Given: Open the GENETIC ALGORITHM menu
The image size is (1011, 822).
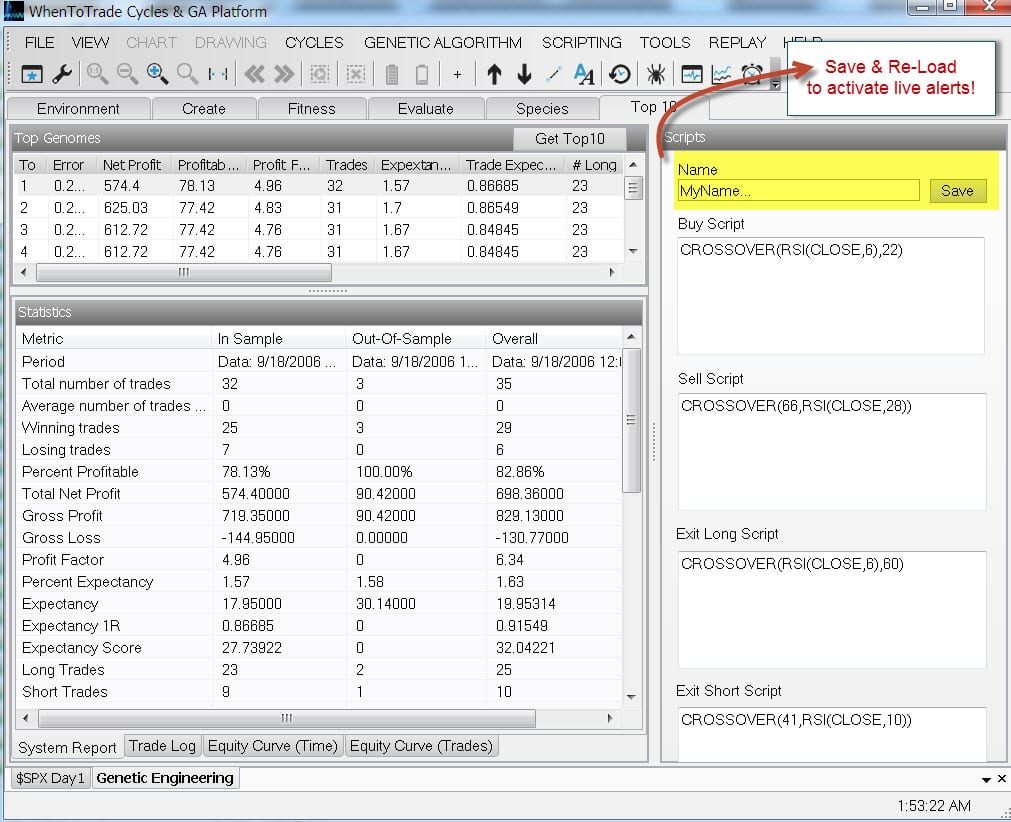Looking at the screenshot, I should [x=443, y=43].
